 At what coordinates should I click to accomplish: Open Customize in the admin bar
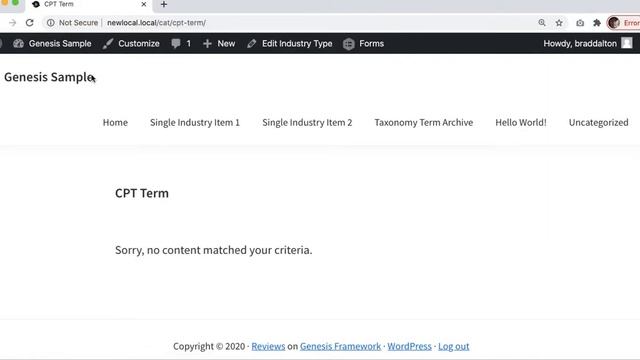[131, 44]
